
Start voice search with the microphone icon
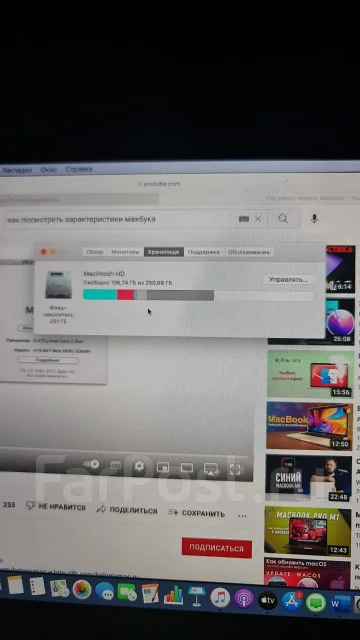314,219
